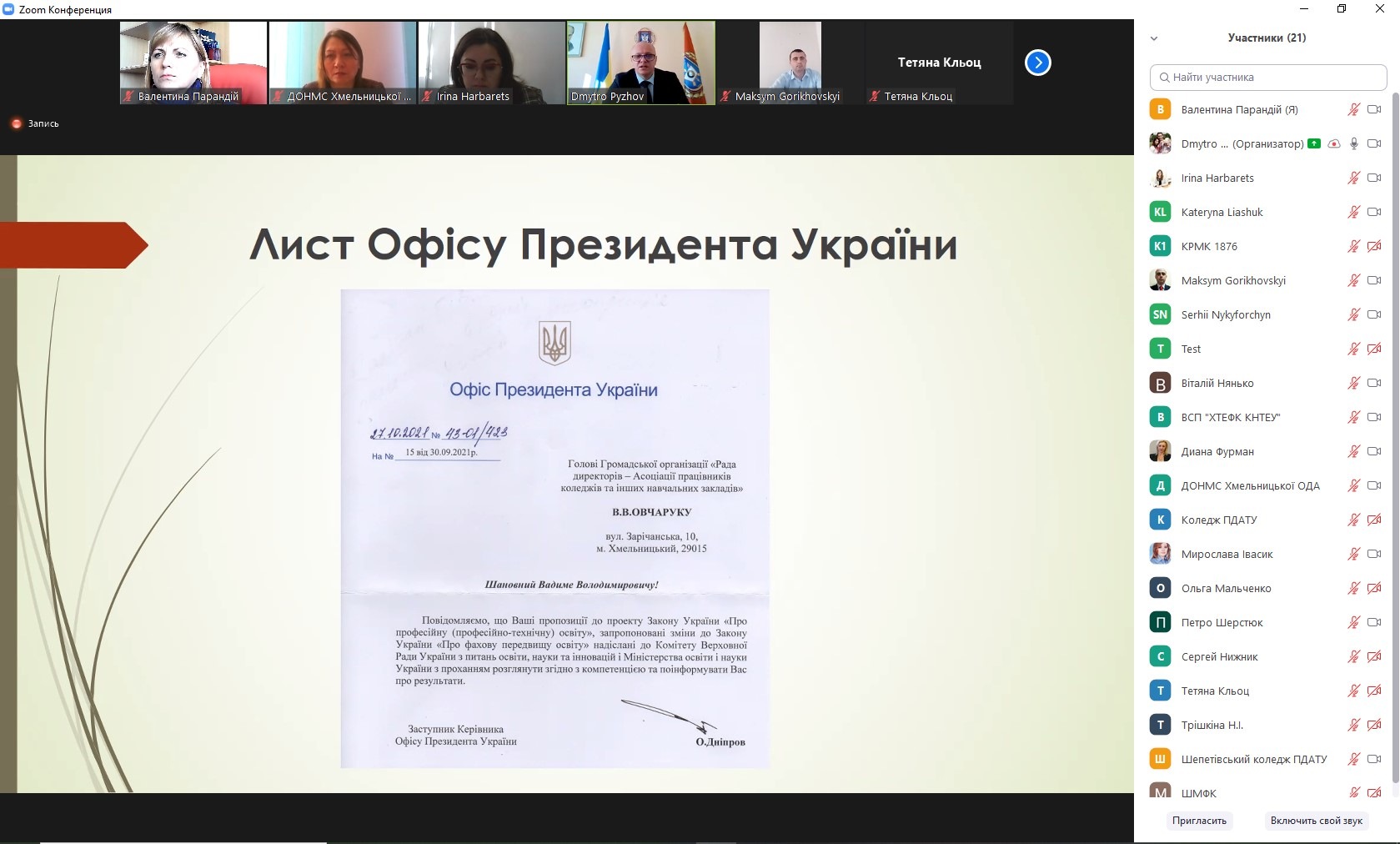The height and width of the screenshot is (844, 1400).
Task: Select participant Диана Фурман in the list
Action: (1217, 451)
